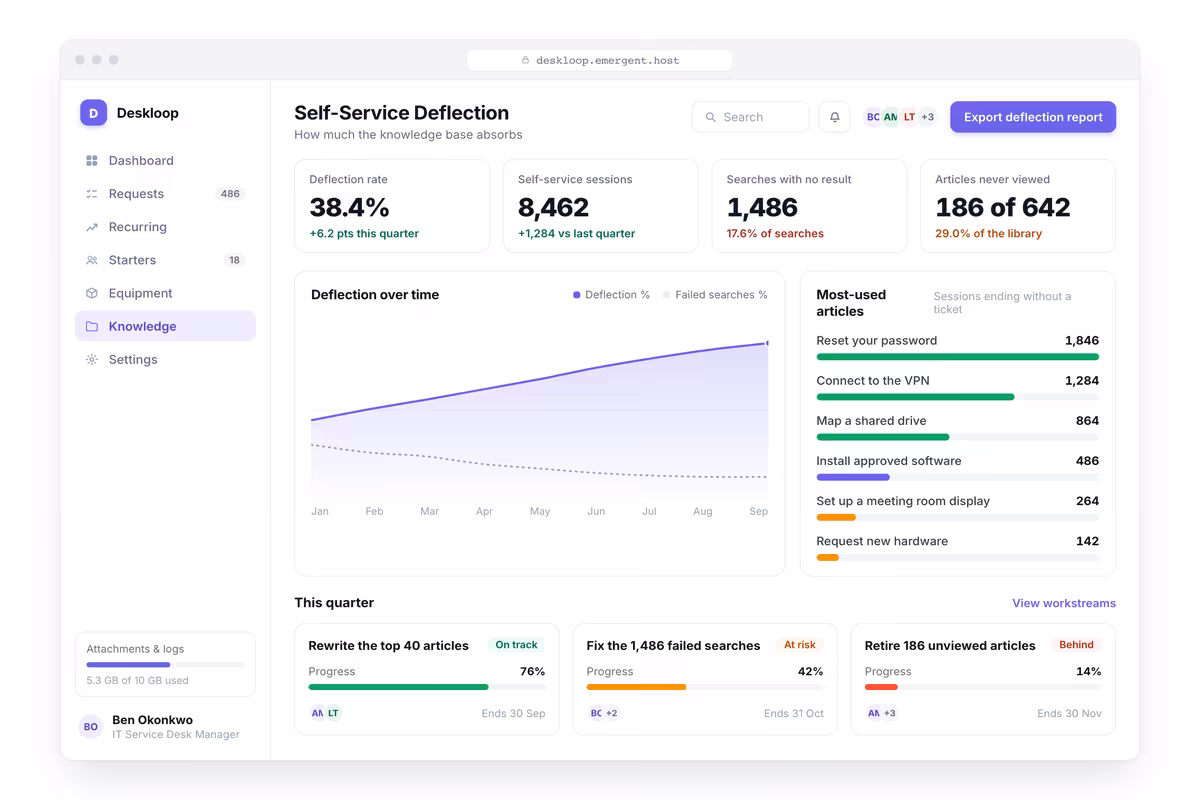Click the Behind status badge
Image resolution: width=1200 pixels, height=800 pixels.
[1076, 645]
